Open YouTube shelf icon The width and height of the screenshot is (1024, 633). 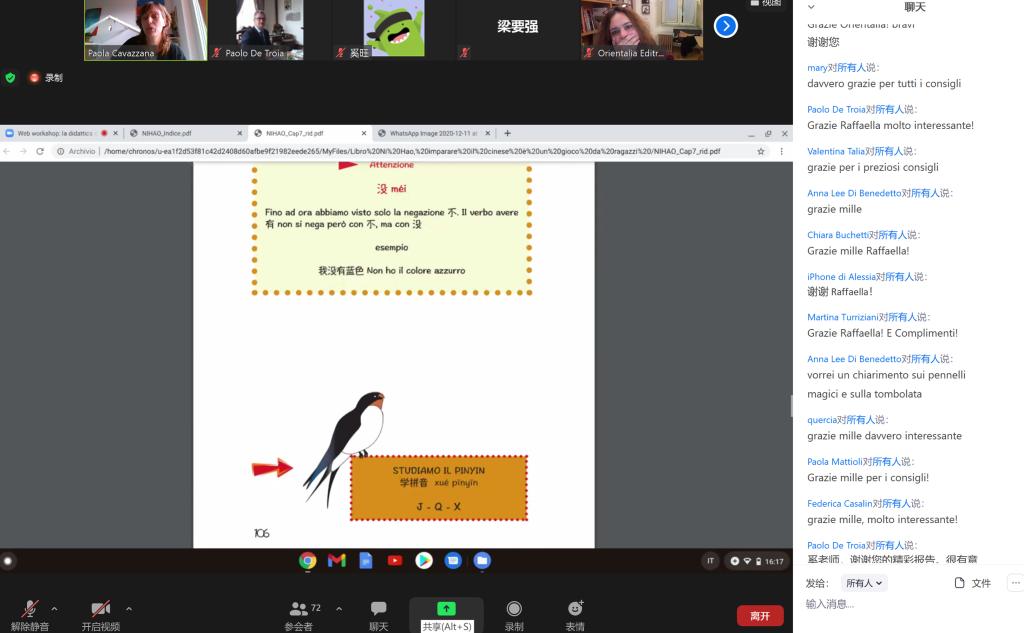coord(395,560)
